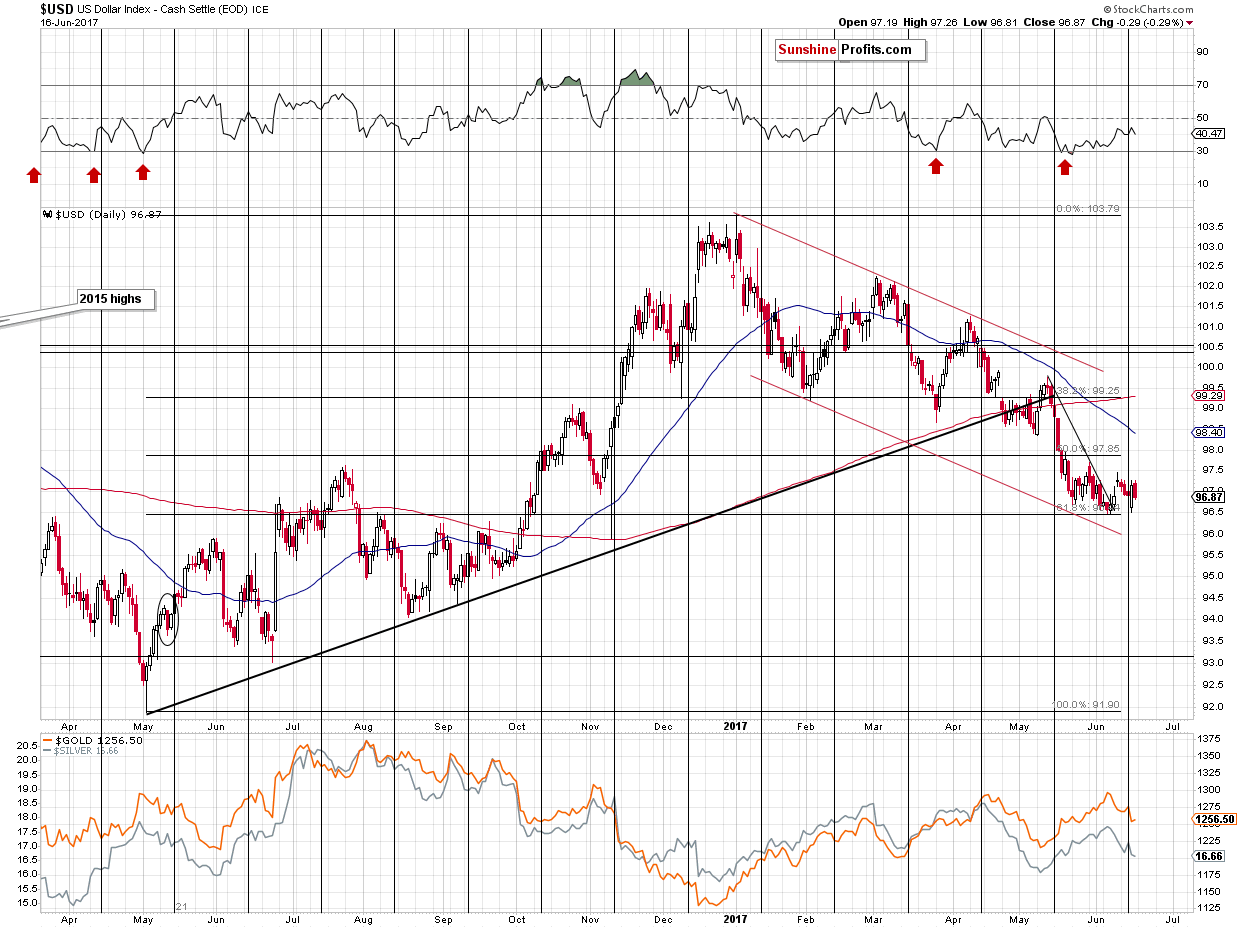The height and width of the screenshot is (928, 1240).
Task: Click the RSI axis label '10'
Action: click(x=1201, y=184)
